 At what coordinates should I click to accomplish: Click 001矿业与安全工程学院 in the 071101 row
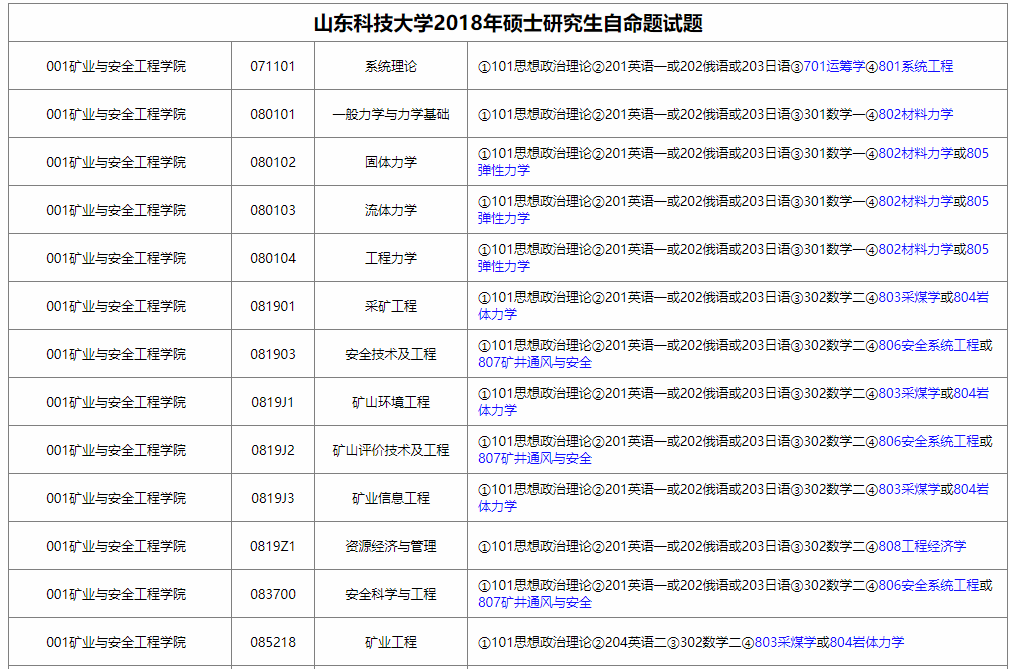click(116, 66)
